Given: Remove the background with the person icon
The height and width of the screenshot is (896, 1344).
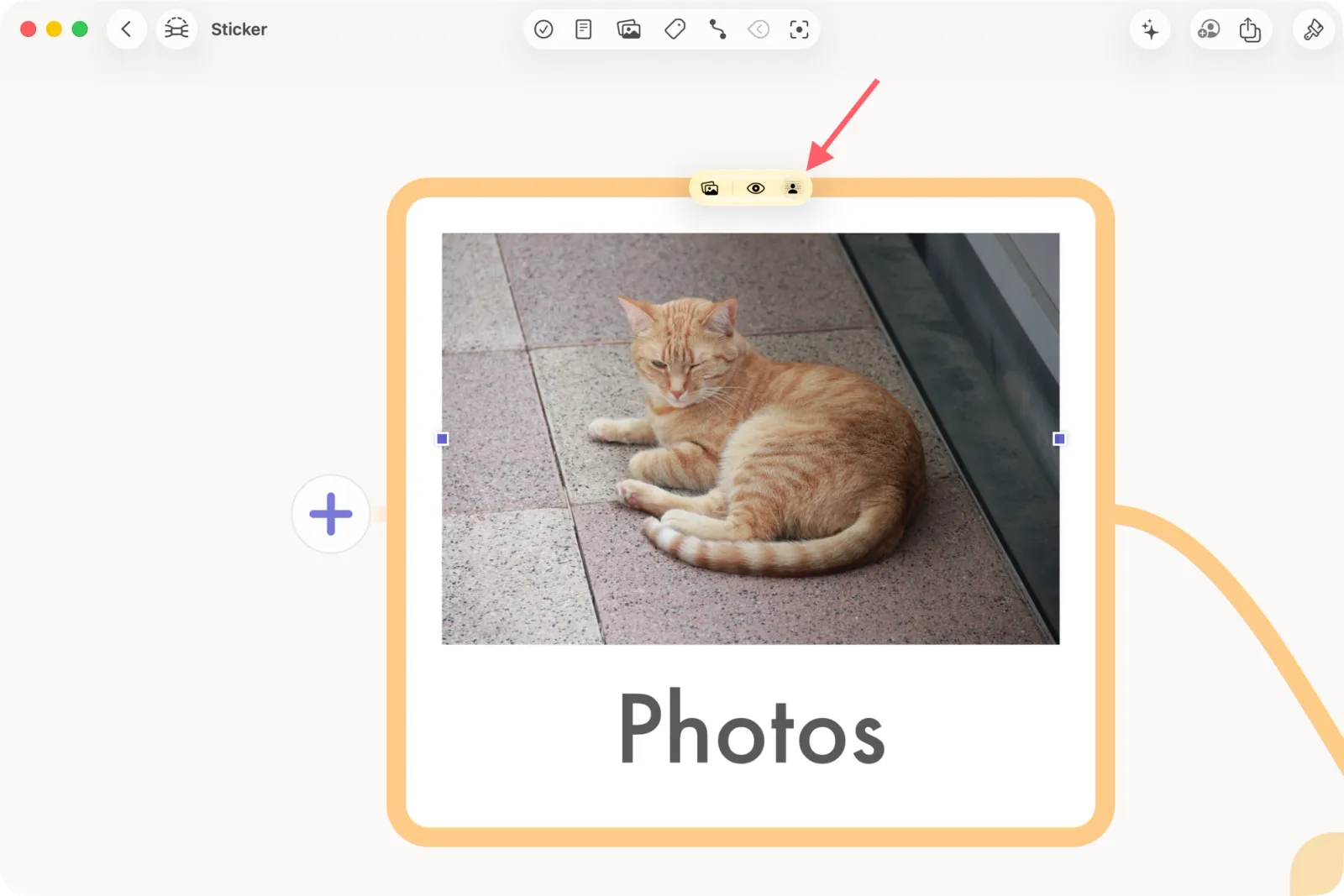Looking at the screenshot, I should 793,188.
